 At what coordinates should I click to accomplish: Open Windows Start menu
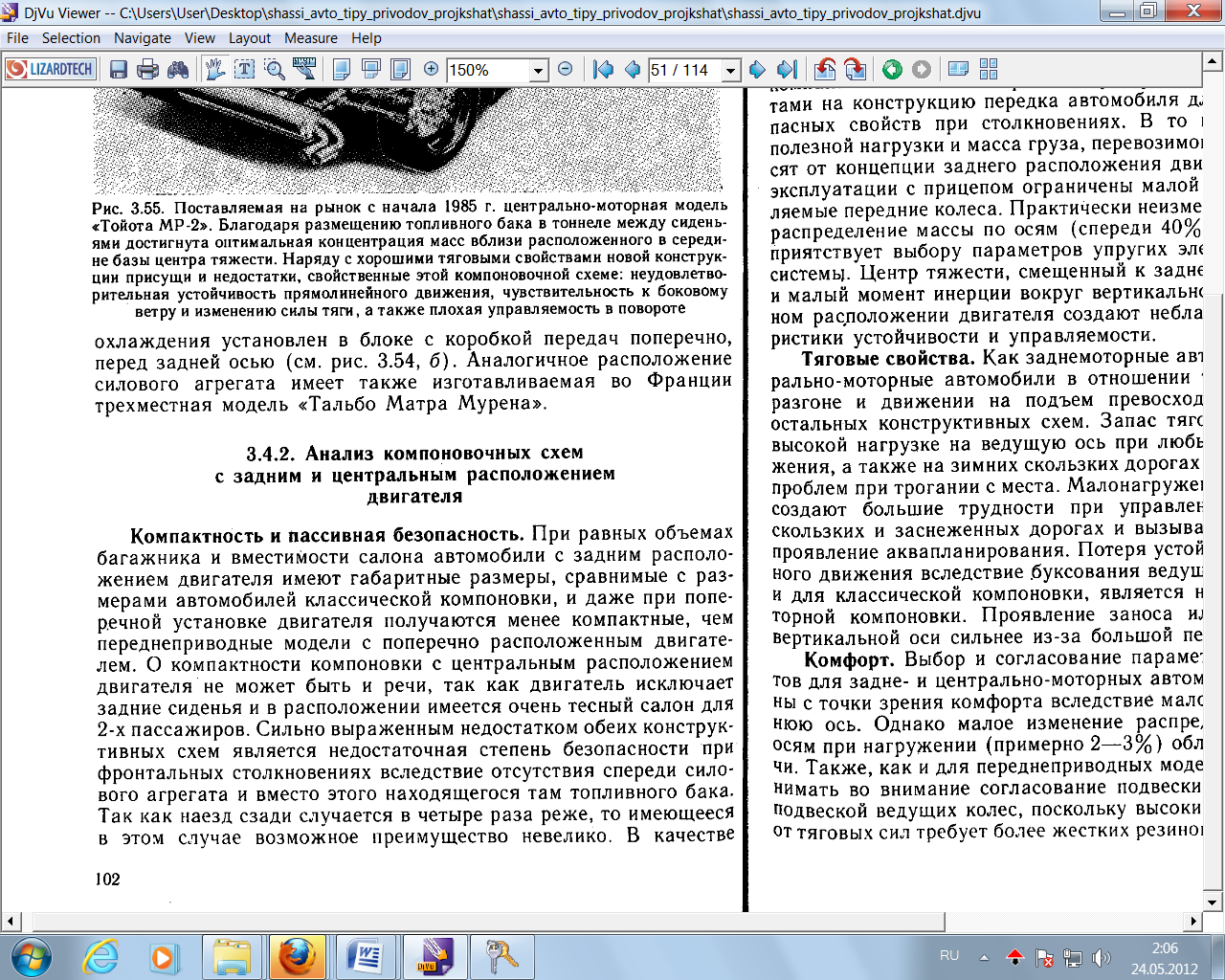click(30, 956)
